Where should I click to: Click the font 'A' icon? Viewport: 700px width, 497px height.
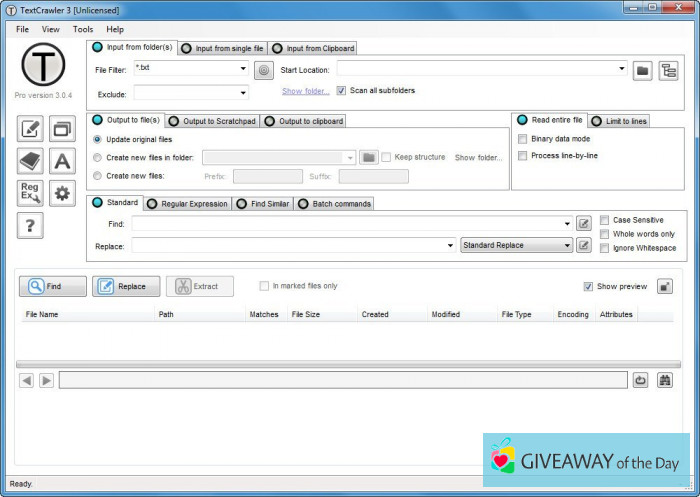[x=62, y=161]
